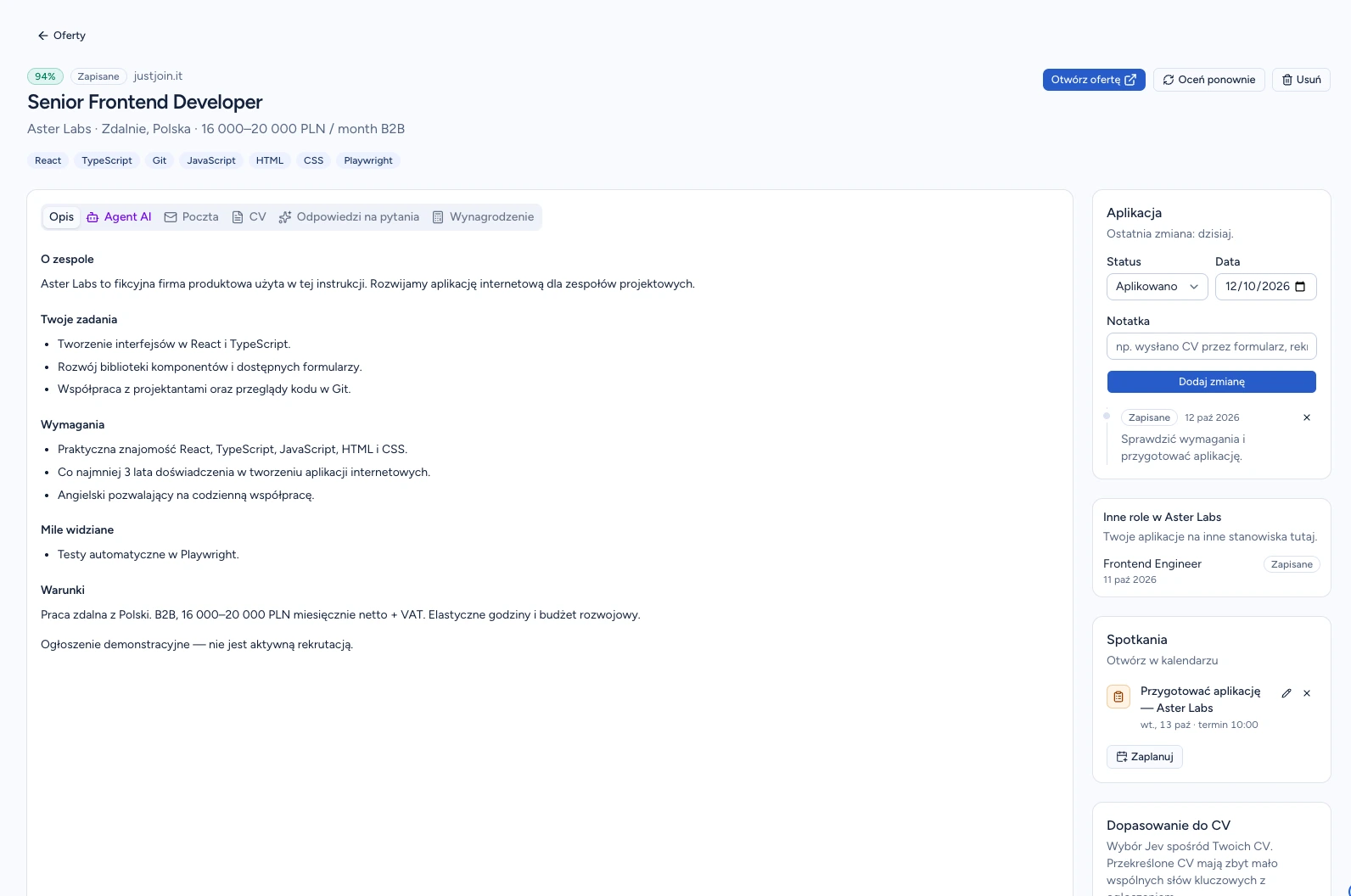Screen dimensions: 1351x896
Task: Click the React skill tag
Action: [x=48, y=160]
